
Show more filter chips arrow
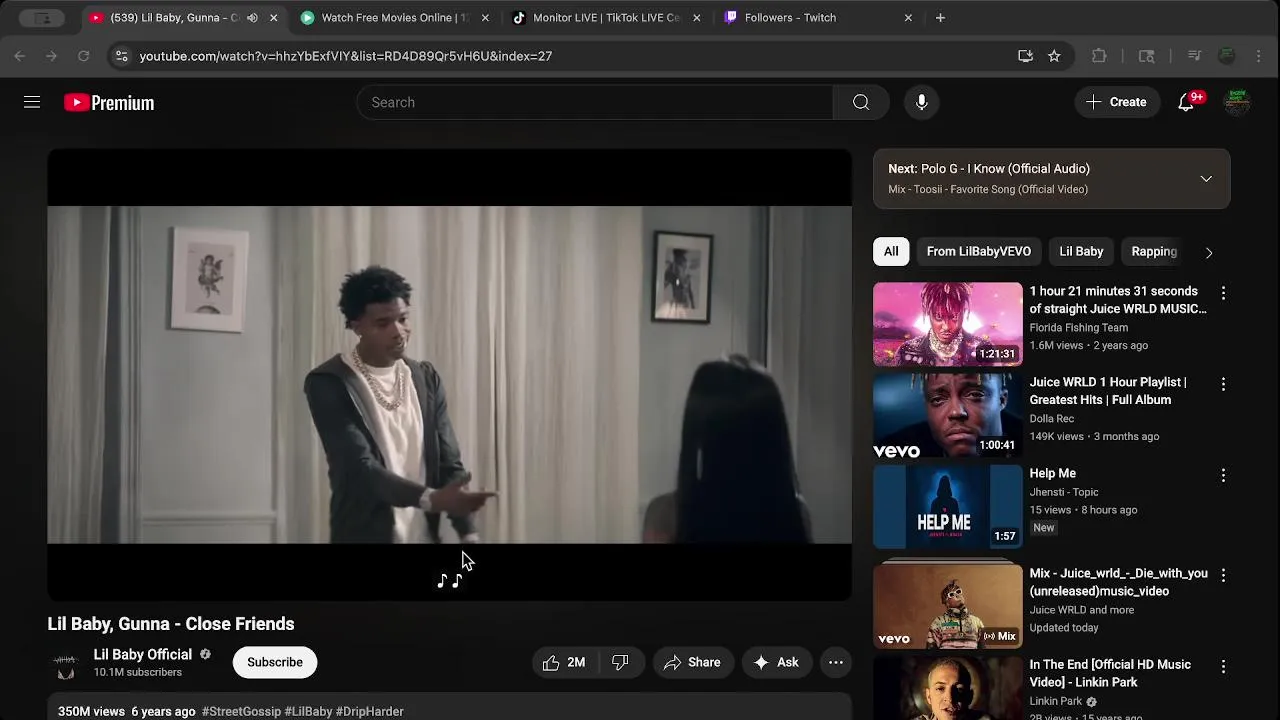coord(1208,252)
